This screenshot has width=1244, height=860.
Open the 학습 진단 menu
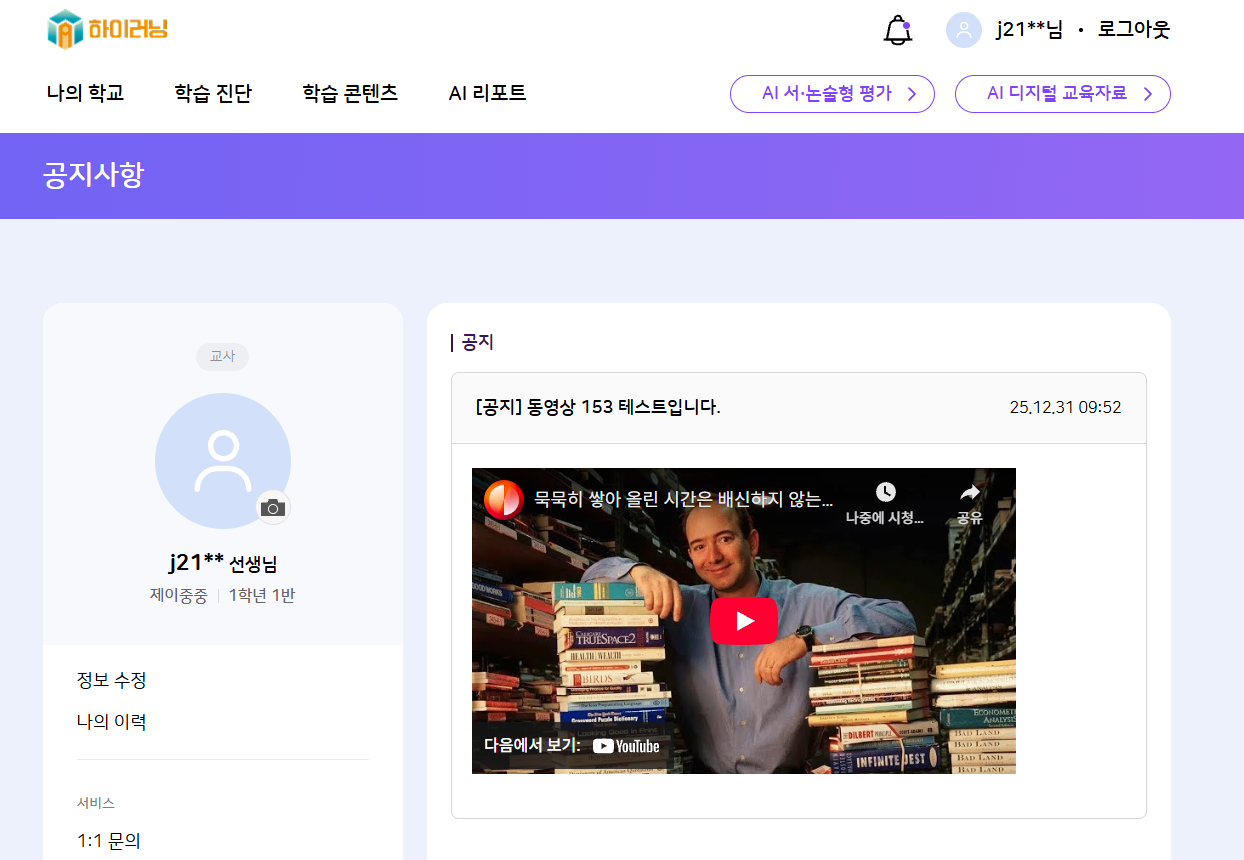[x=213, y=93]
